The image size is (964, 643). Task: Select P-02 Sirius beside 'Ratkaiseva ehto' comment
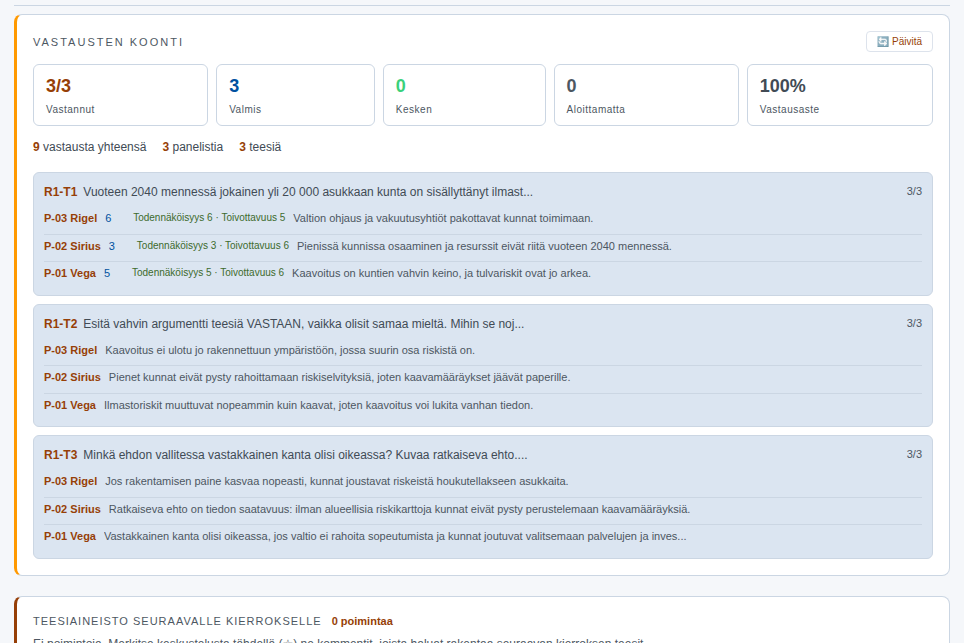click(x=72, y=509)
